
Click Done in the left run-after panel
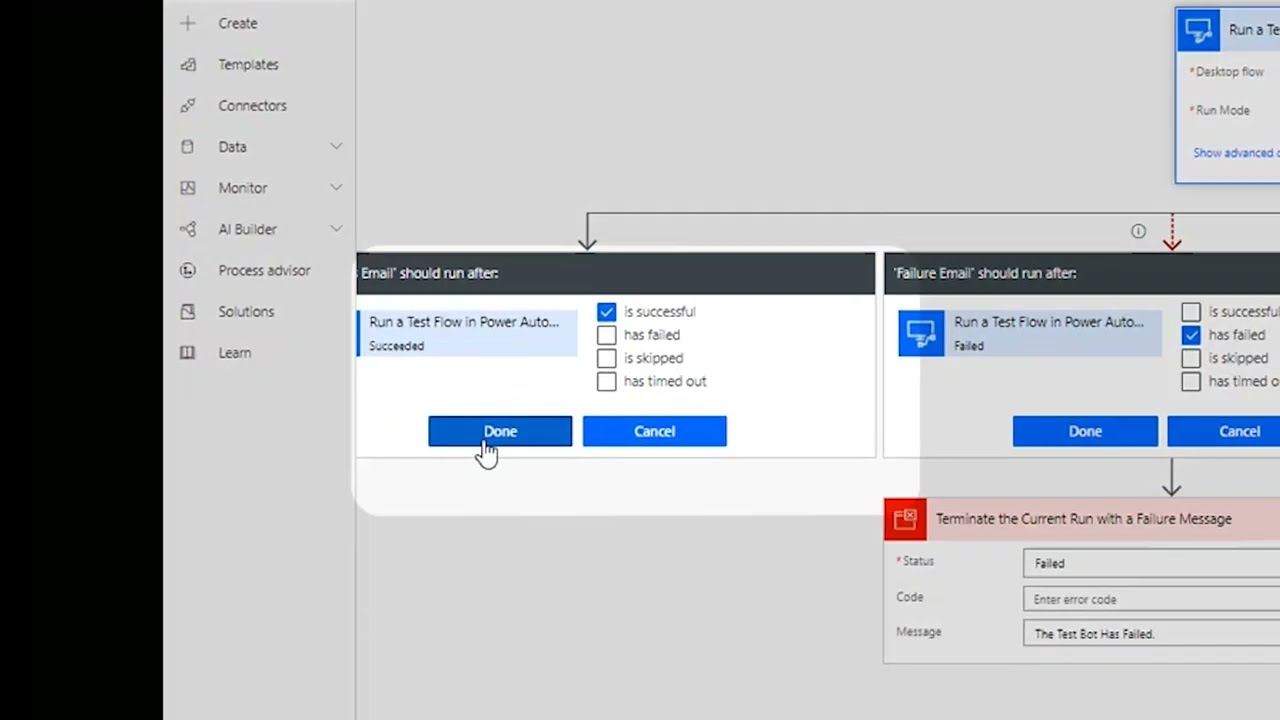(x=500, y=431)
